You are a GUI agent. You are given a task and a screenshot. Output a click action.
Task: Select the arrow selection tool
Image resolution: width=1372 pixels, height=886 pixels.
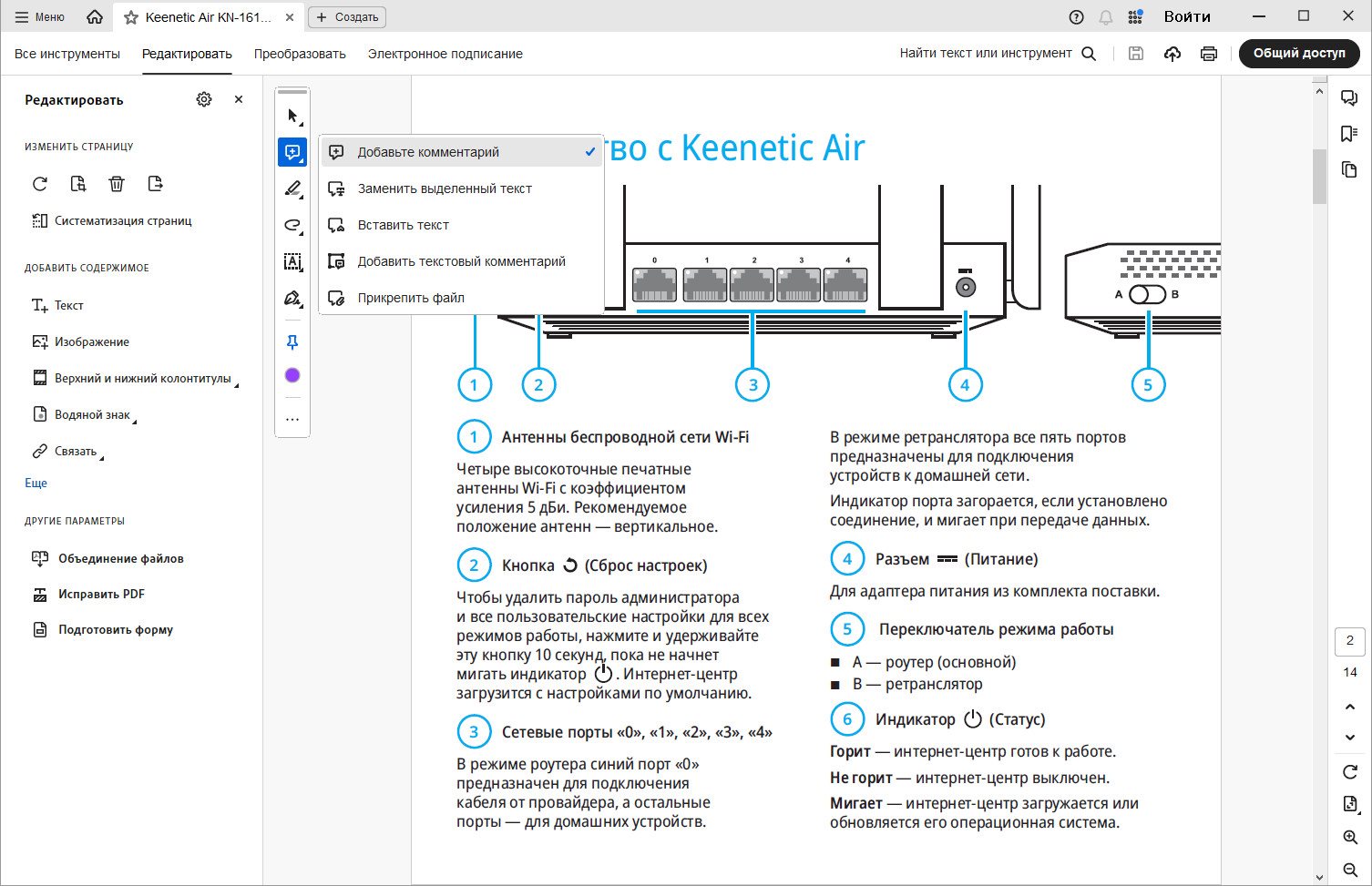point(292,116)
